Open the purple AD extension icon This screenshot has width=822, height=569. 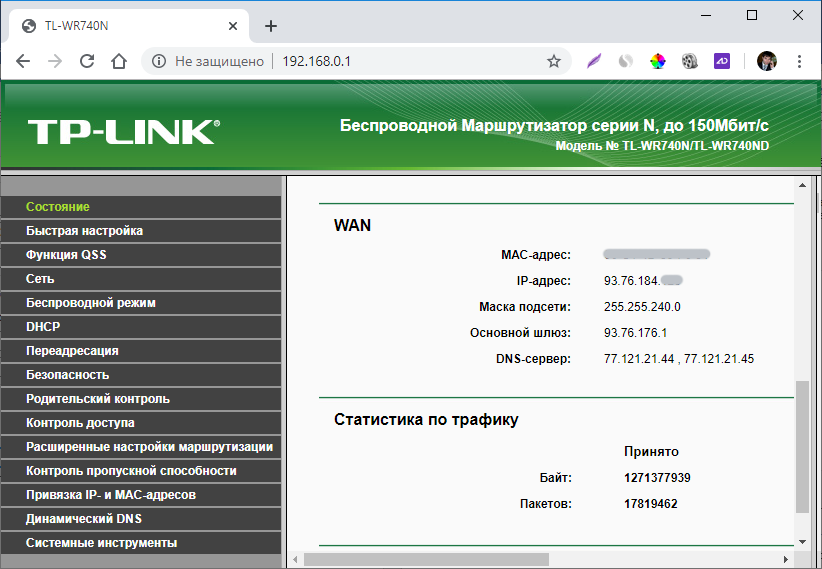tap(721, 61)
